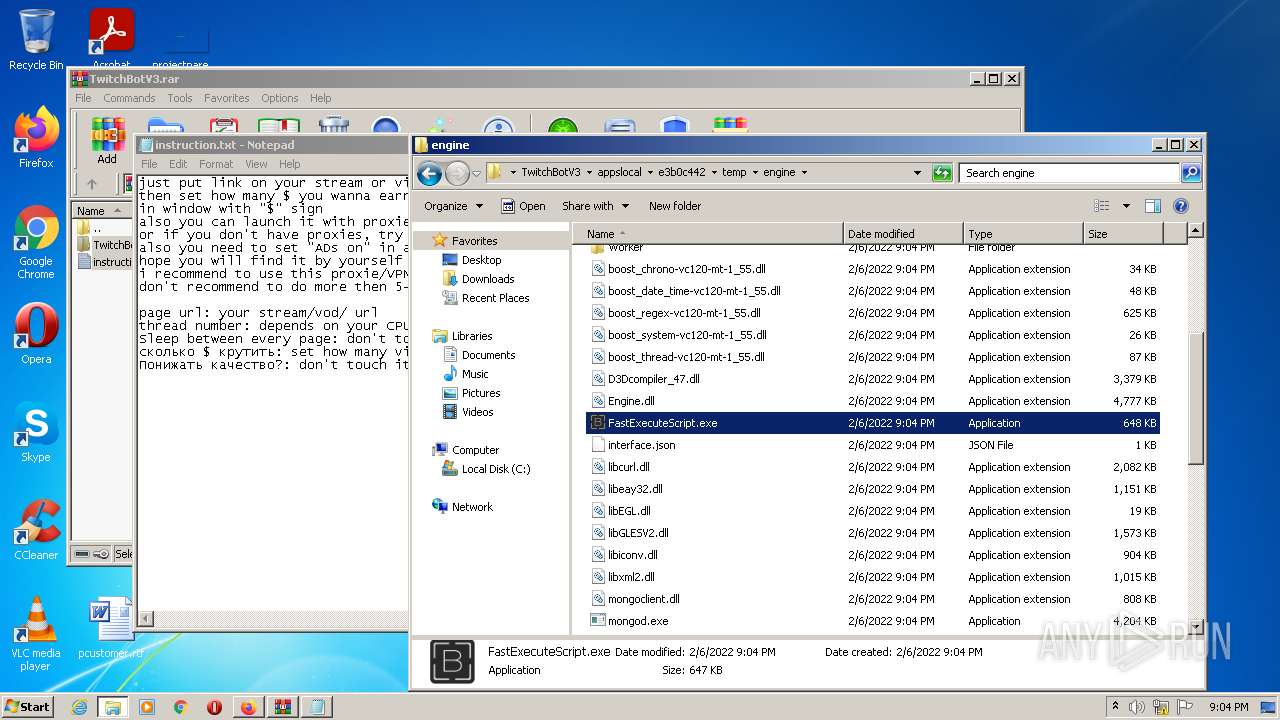Viewport: 1280px width, 720px height.
Task: Open the Recycle Bin desktop icon
Action: coord(36,40)
